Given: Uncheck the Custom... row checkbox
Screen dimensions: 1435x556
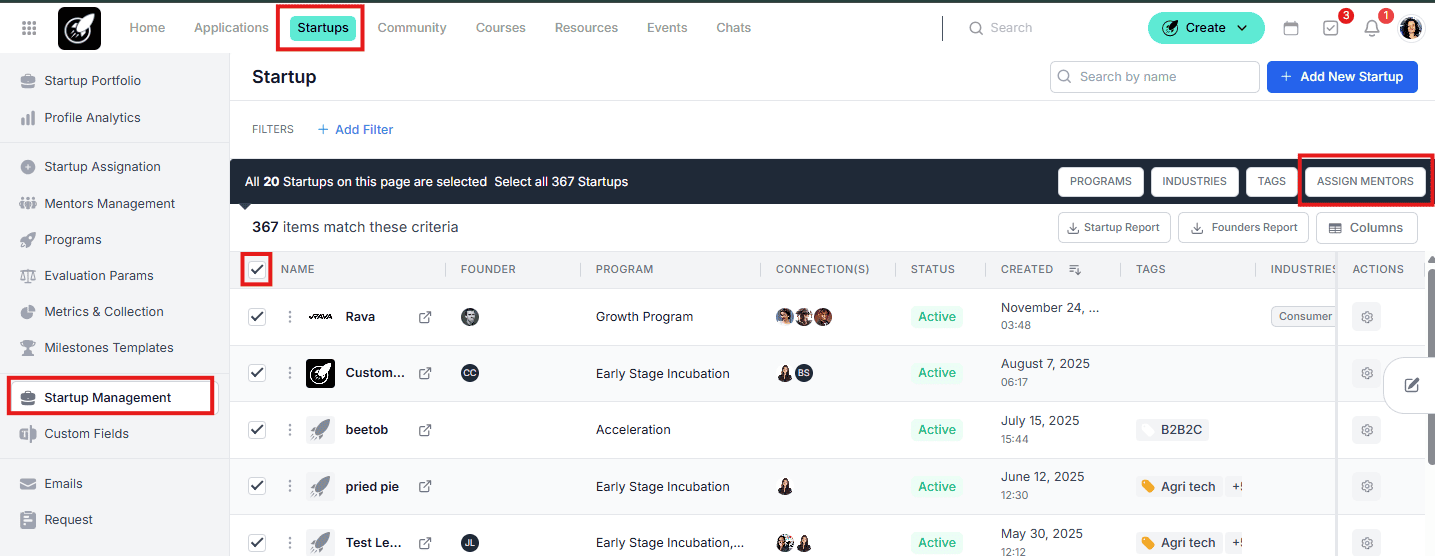Looking at the screenshot, I should click(x=257, y=373).
